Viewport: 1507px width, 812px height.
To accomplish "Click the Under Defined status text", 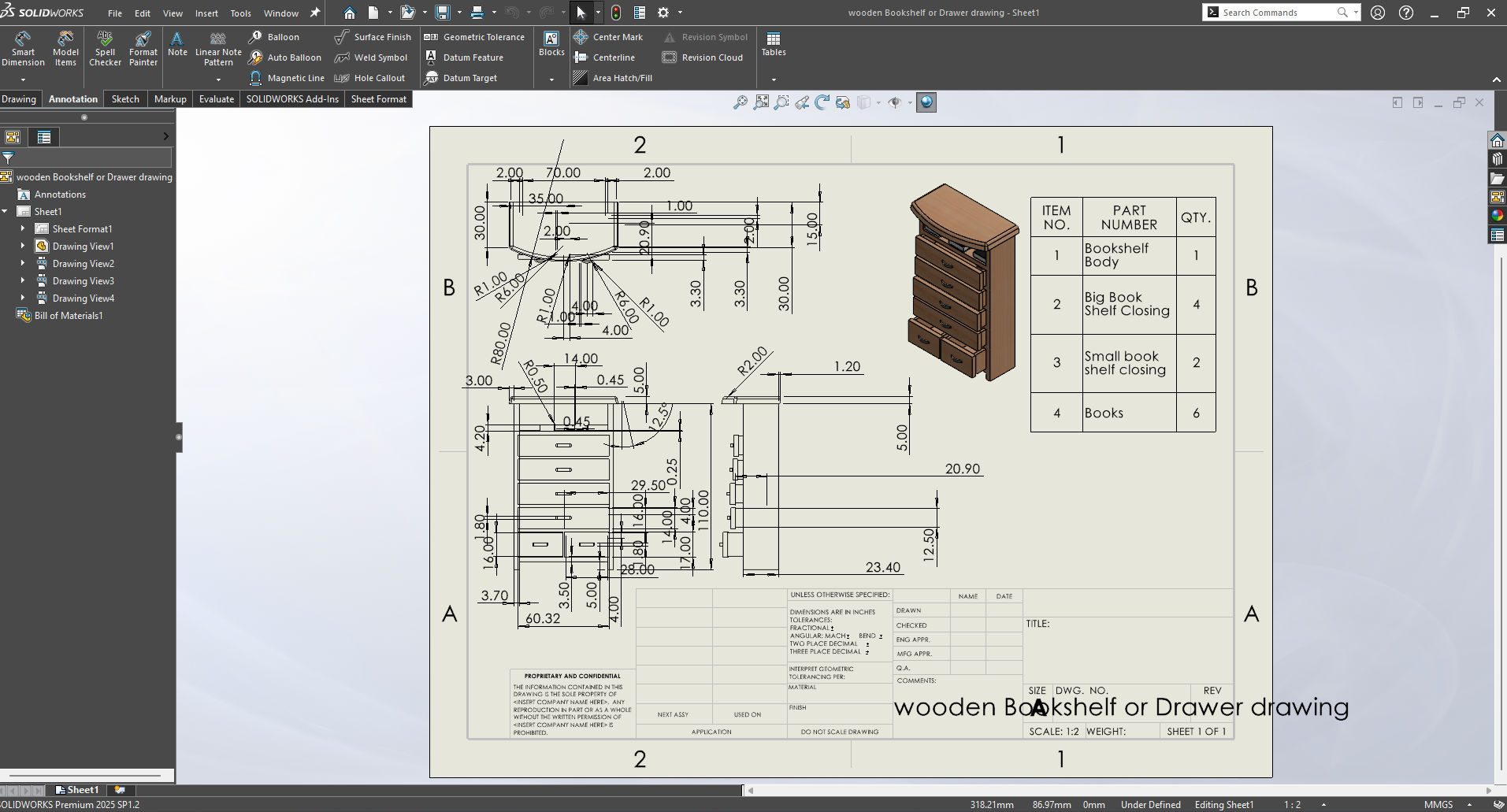I will pyautogui.click(x=1150, y=804).
